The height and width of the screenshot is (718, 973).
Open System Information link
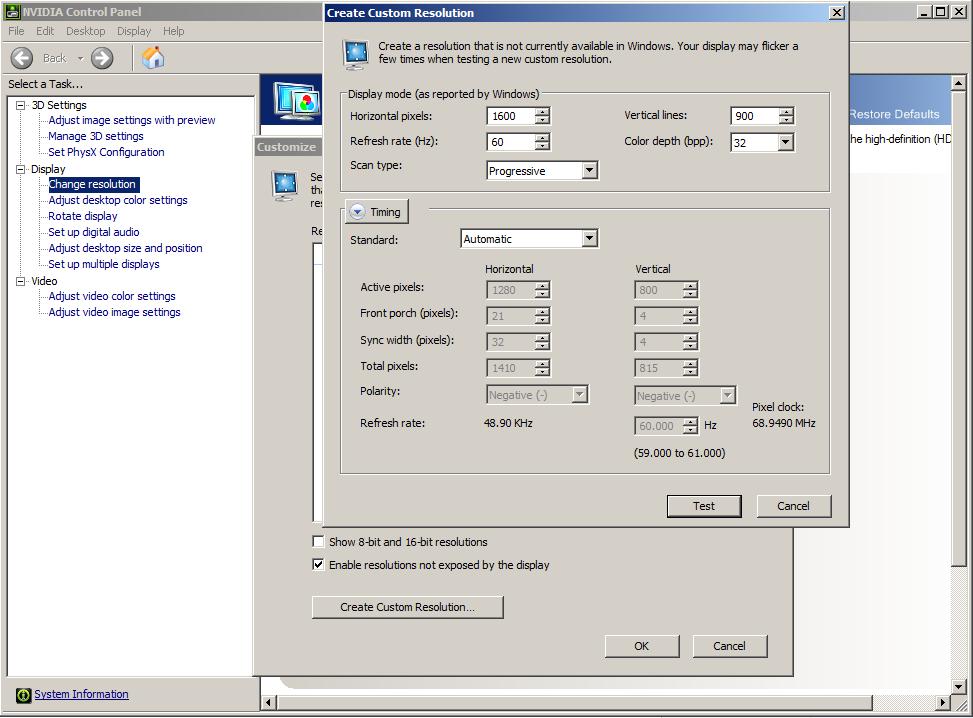pyautogui.click(x=81, y=694)
